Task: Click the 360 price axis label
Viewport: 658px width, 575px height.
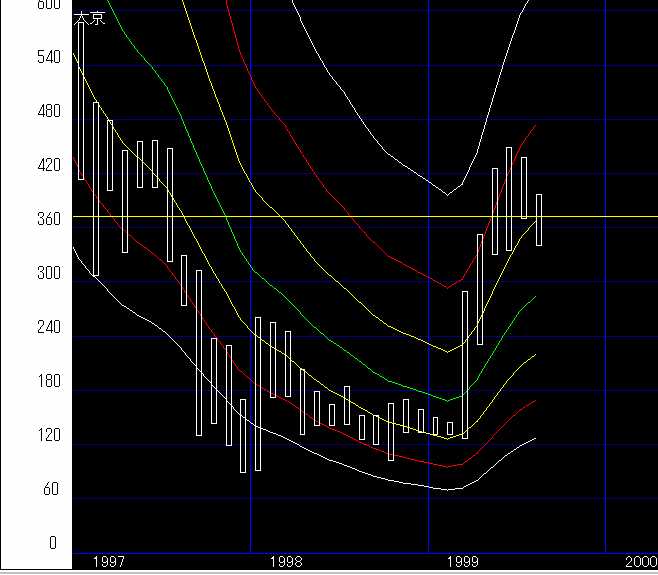Action: click(x=48, y=219)
